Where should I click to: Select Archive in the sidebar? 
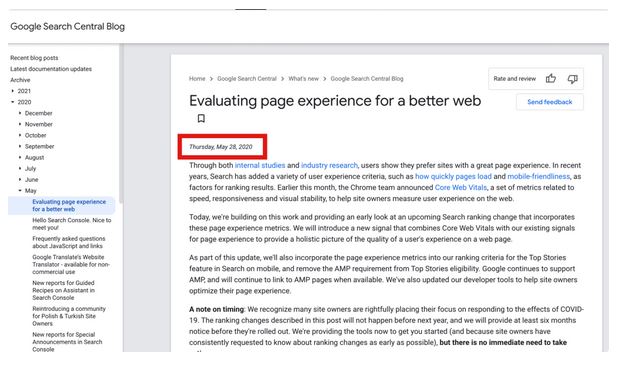[x=20, y=80]
